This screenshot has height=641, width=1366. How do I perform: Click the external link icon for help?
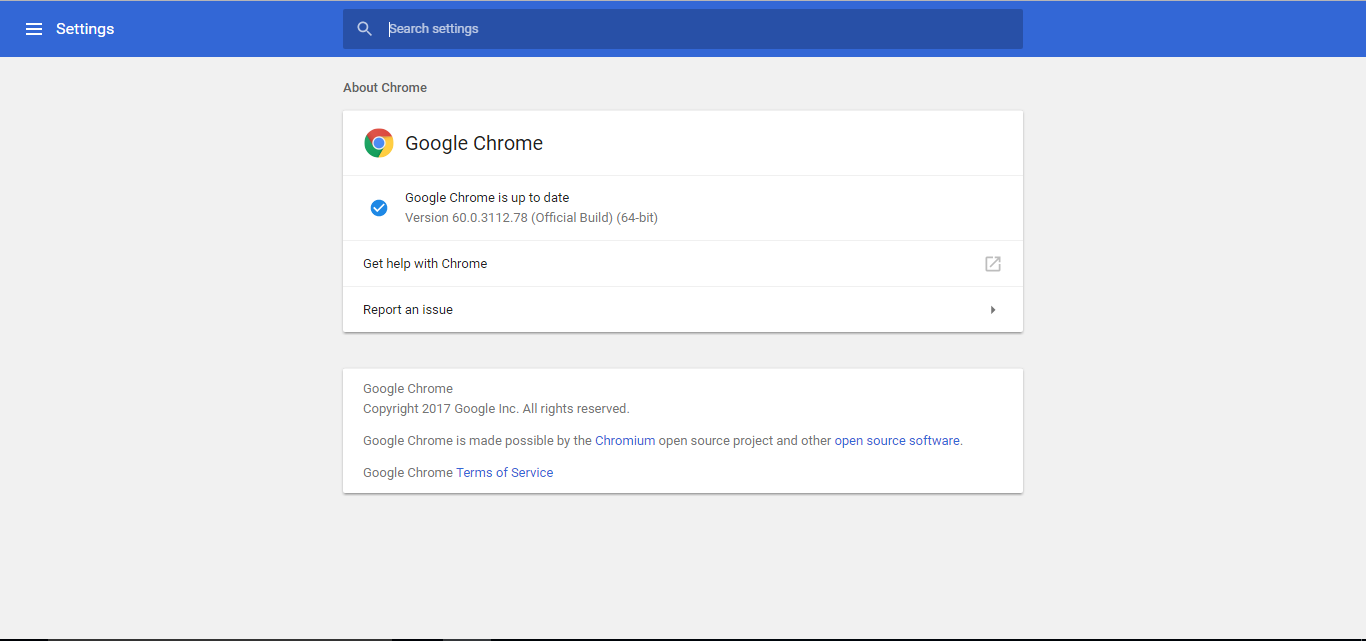click(x=993, y=264)
